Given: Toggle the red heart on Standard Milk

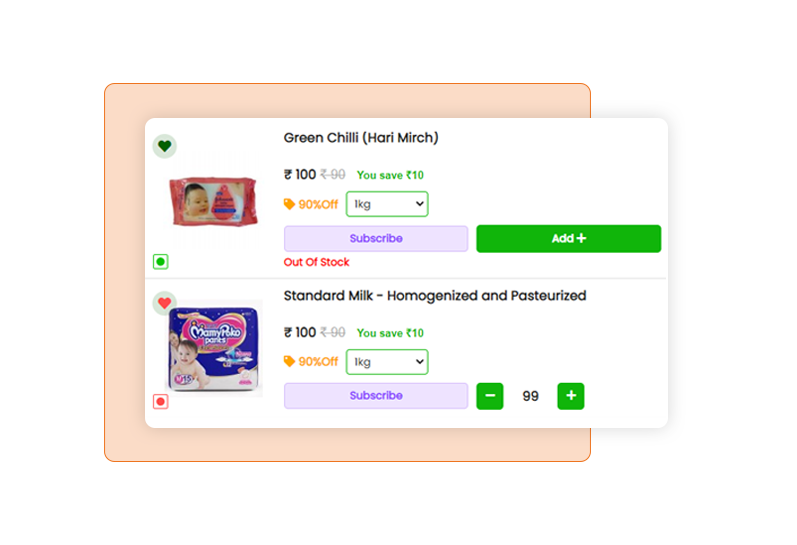Looking at the screenshot, I should coord(165,304).
